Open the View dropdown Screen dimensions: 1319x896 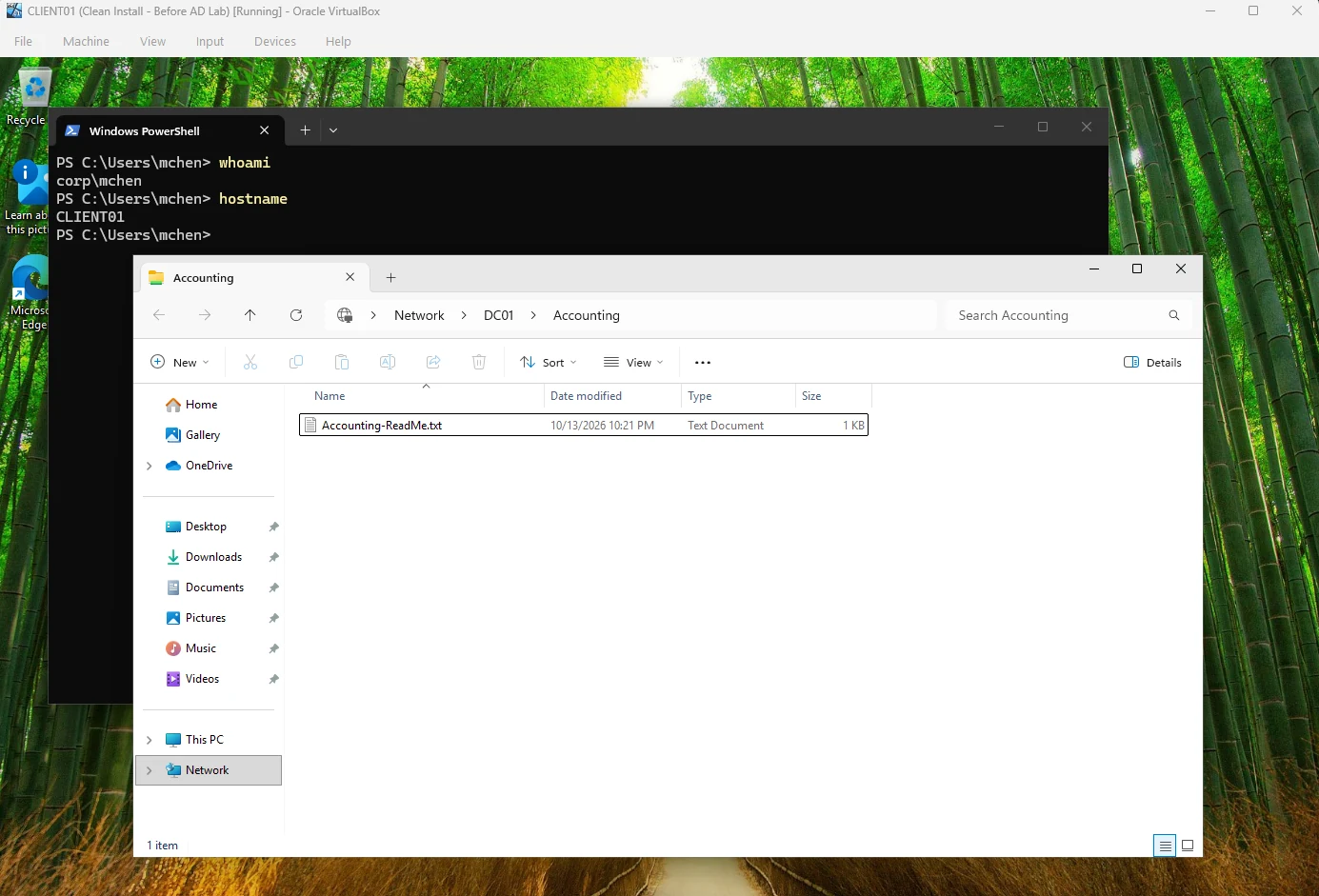coord(633,363)
